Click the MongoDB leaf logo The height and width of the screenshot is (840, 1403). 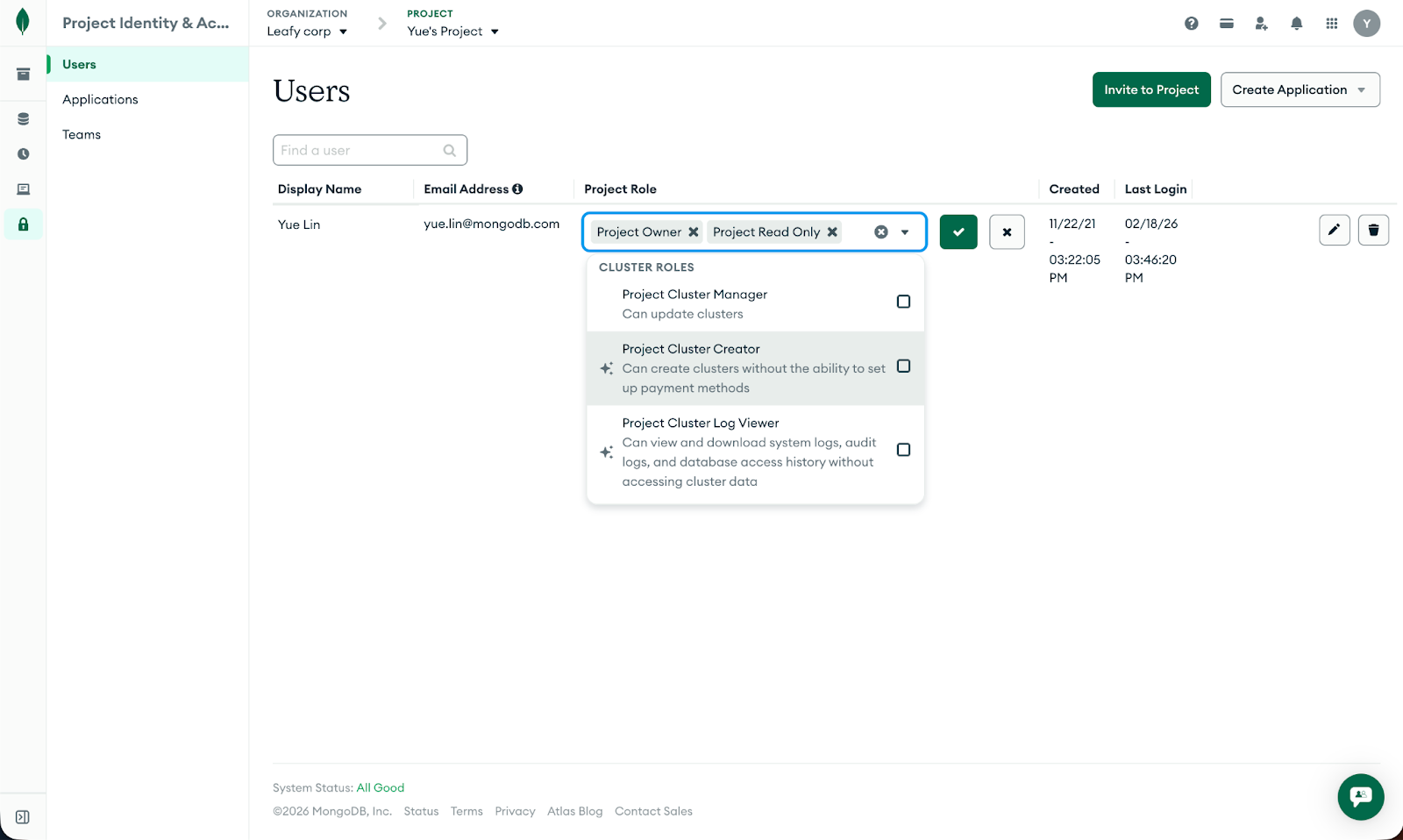(x=23, y=22)
